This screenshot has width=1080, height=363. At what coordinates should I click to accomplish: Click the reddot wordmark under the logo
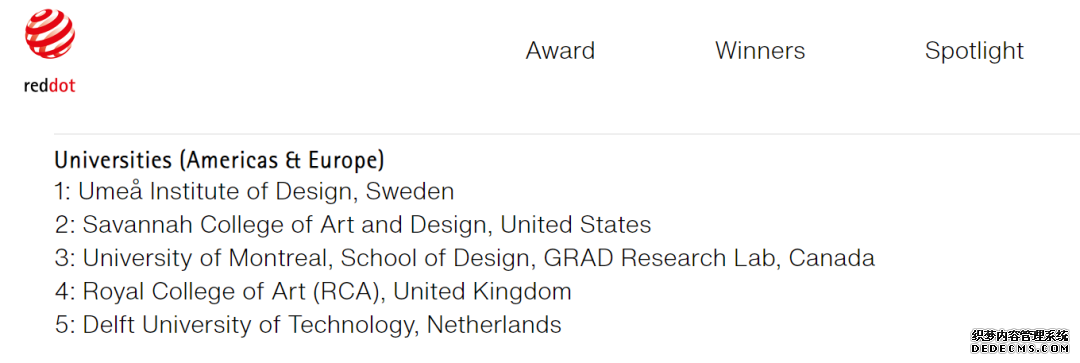[x=50, y=86]
